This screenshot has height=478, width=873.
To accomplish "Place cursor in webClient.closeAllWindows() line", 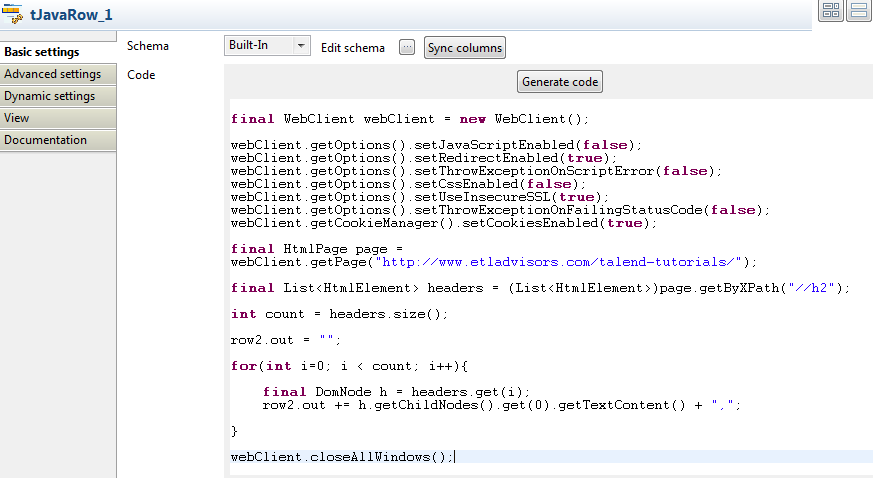I will pyautogui.click(x=342, y=457).
